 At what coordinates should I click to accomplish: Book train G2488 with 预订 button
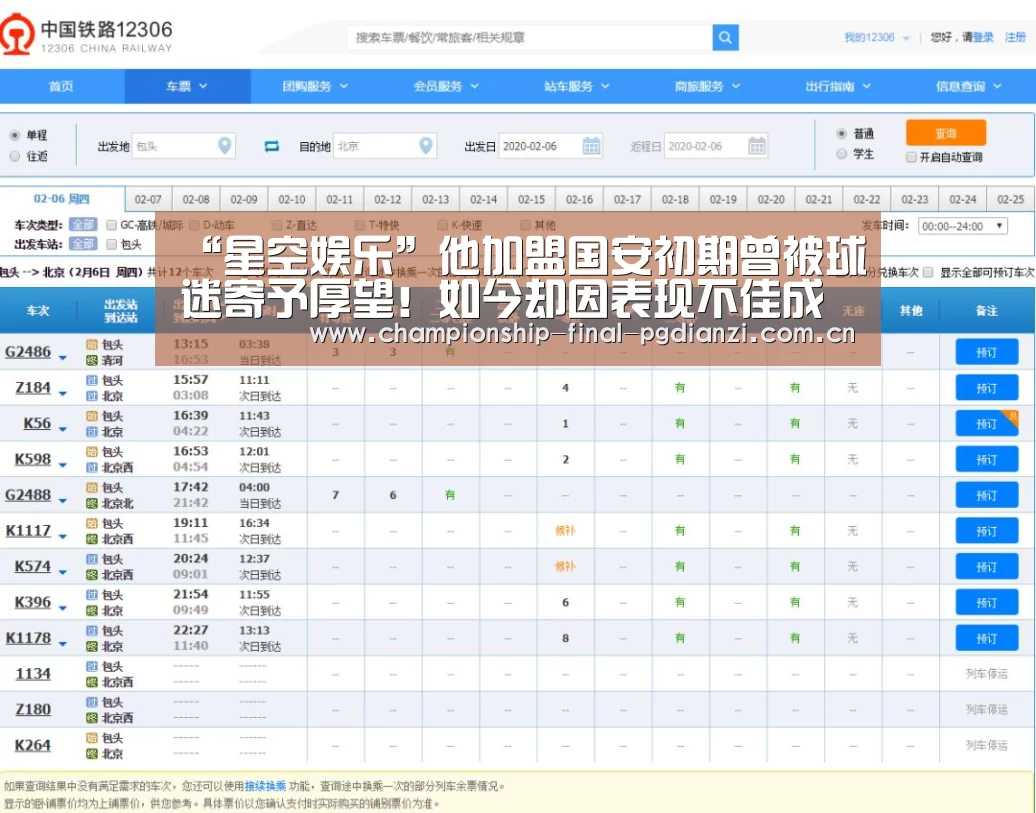[986, 495]
